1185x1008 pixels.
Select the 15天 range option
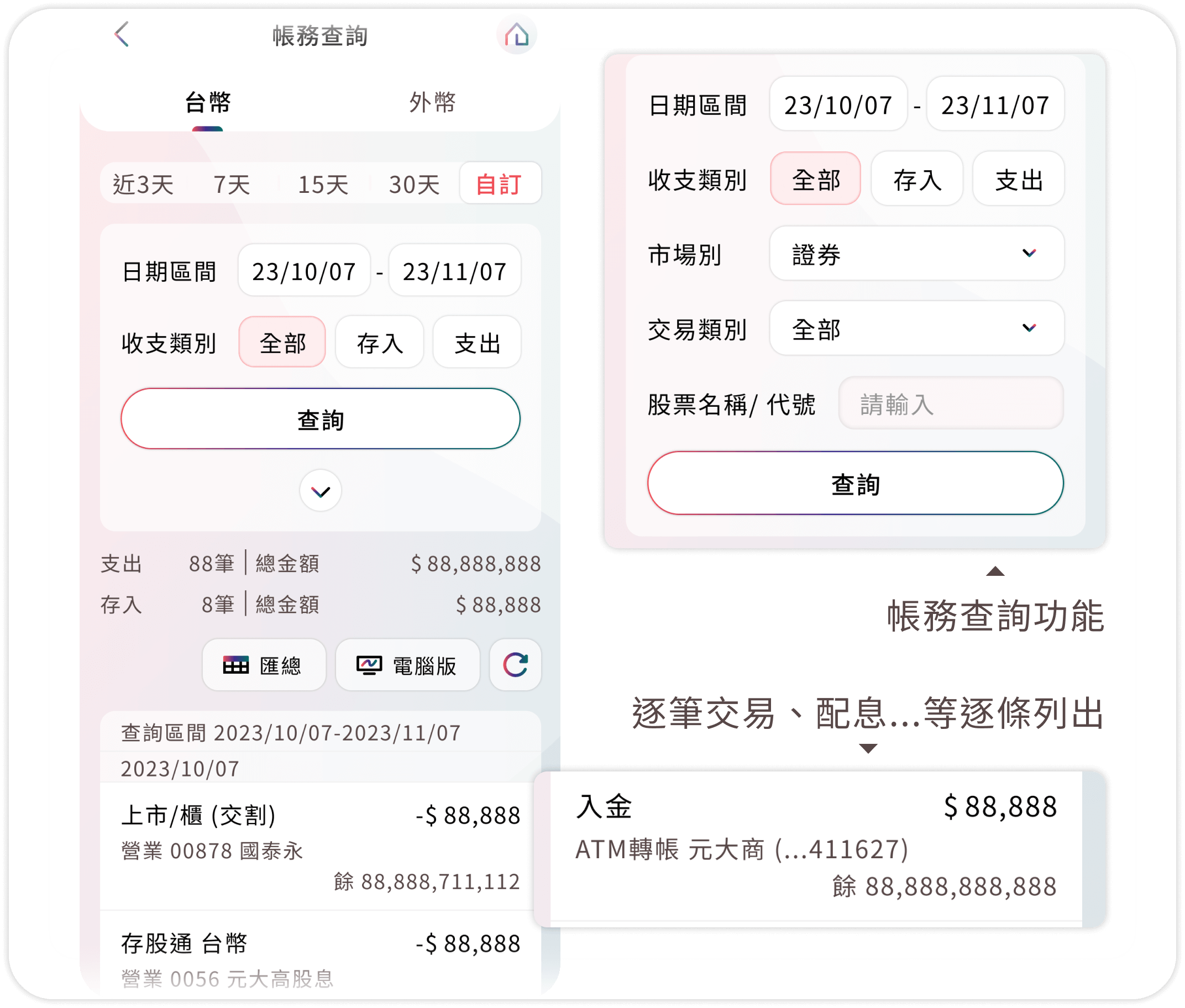tap(323, 184)
